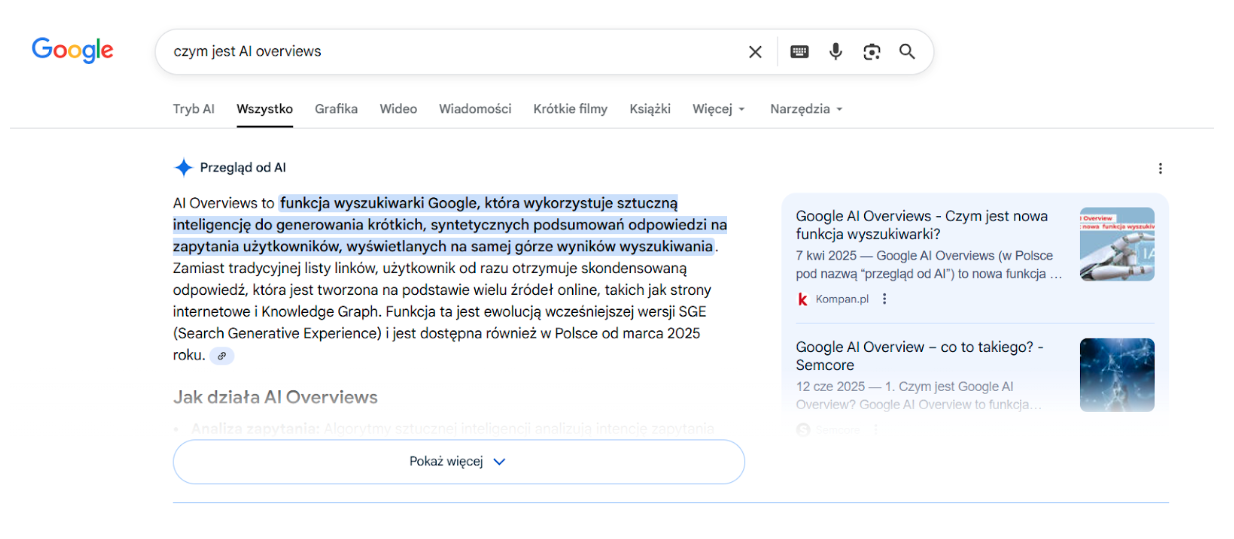The image size is (1234, 539).
Task: Click the source link chip after 'roku.'
Action: tap(221, 356)
